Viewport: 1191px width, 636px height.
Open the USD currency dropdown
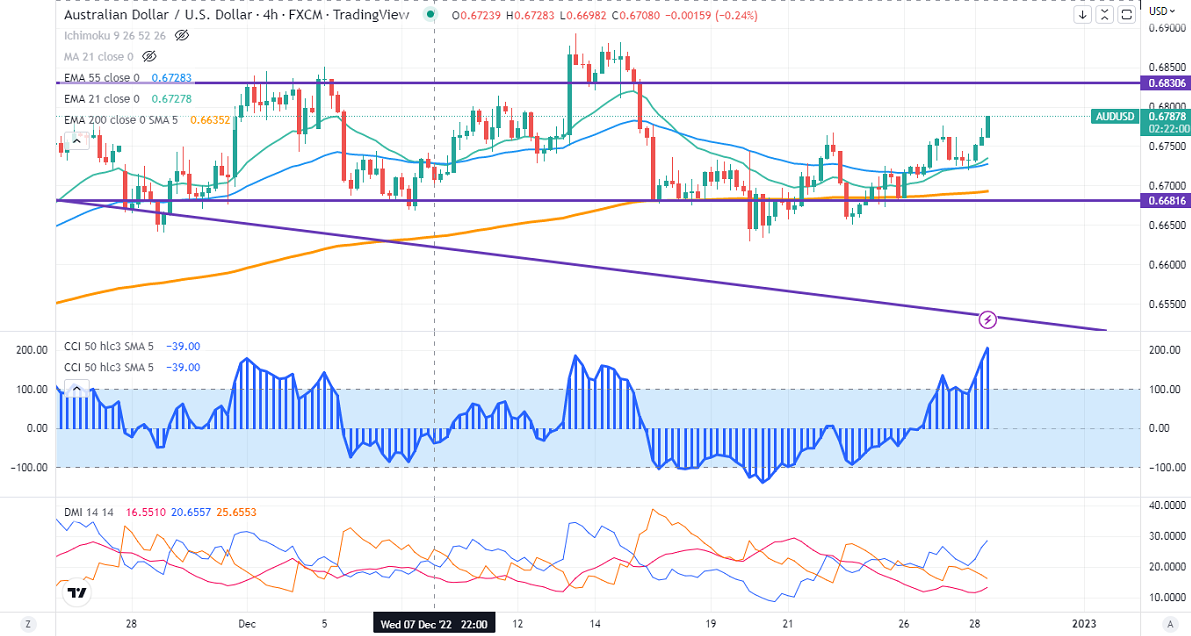click(1162, 11)
